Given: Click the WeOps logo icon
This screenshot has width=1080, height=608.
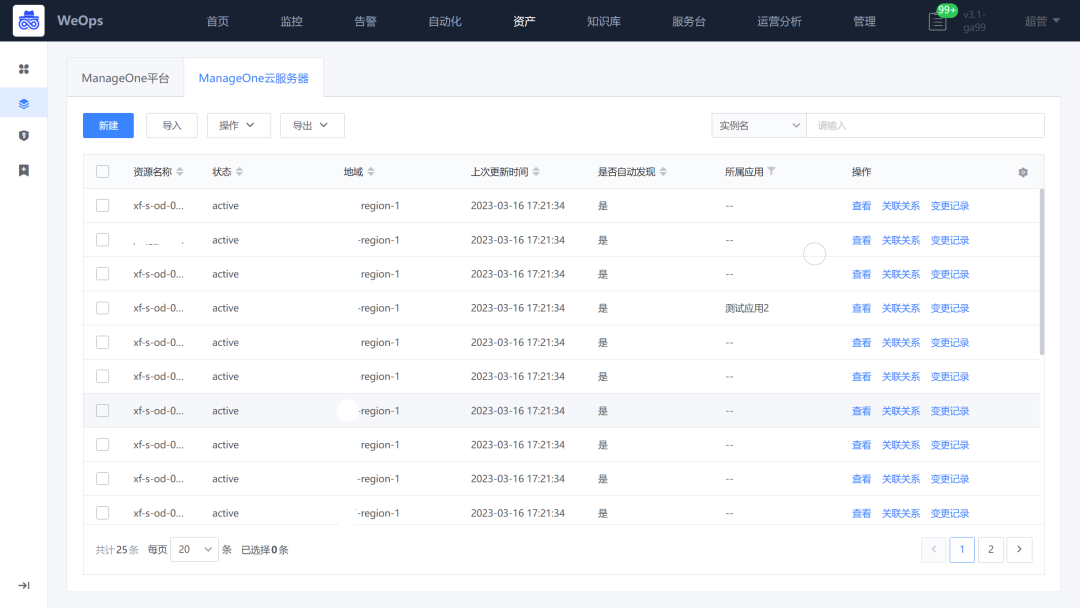Looking at the screenshot, I should (28, 20).
